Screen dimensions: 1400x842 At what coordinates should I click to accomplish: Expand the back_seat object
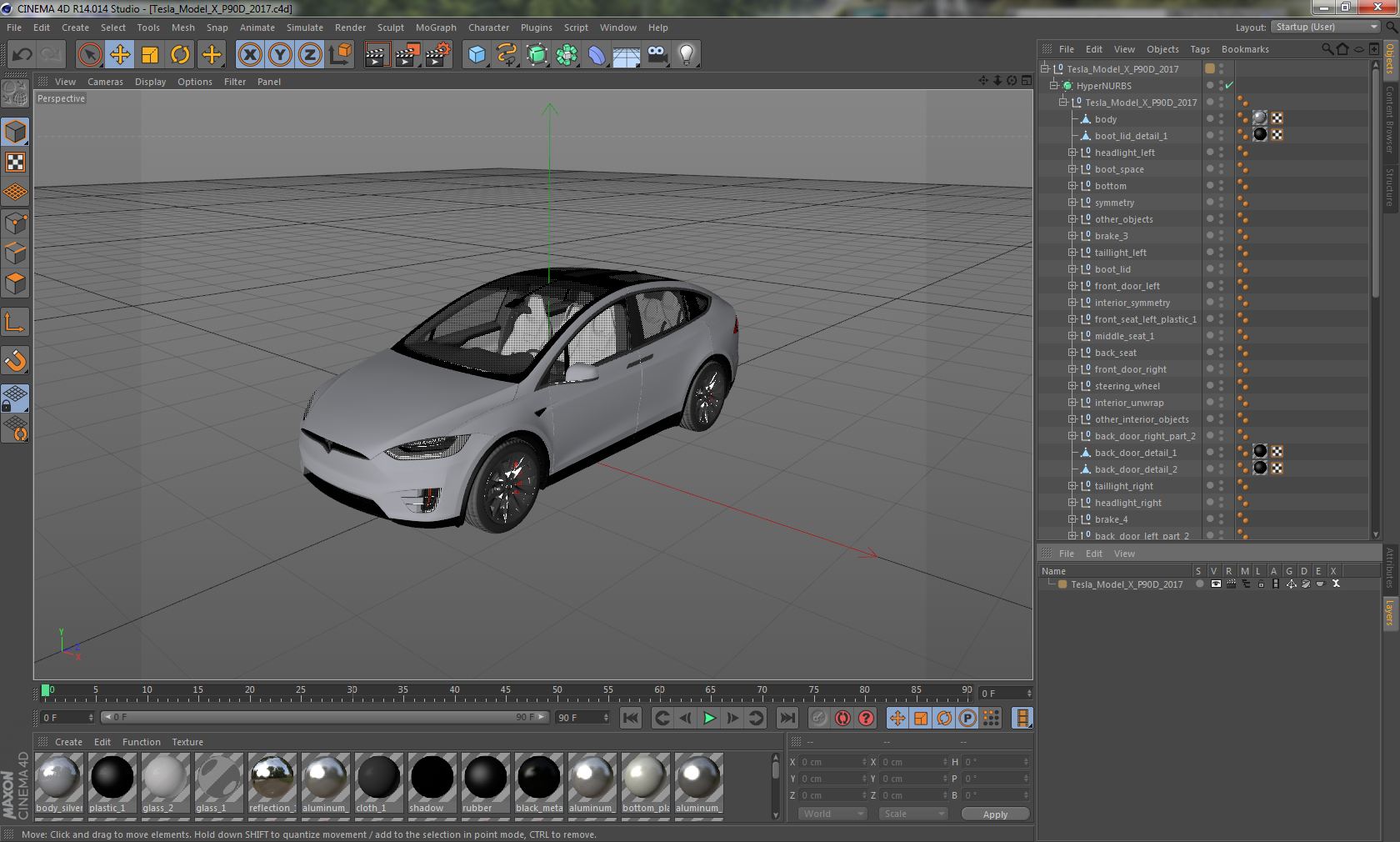coord(1072,353)
